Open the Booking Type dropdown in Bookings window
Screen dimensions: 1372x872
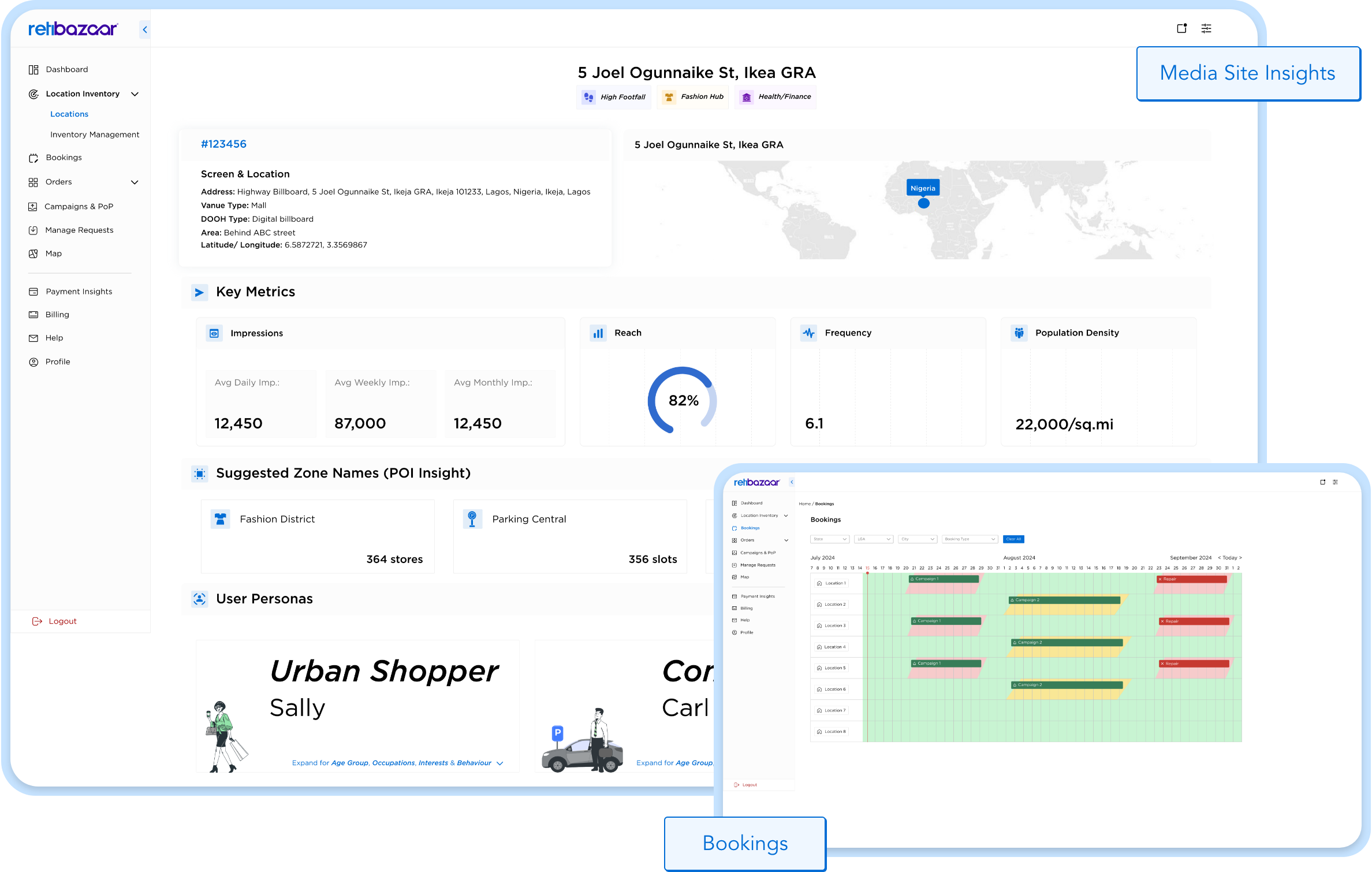tap(970, 539)
